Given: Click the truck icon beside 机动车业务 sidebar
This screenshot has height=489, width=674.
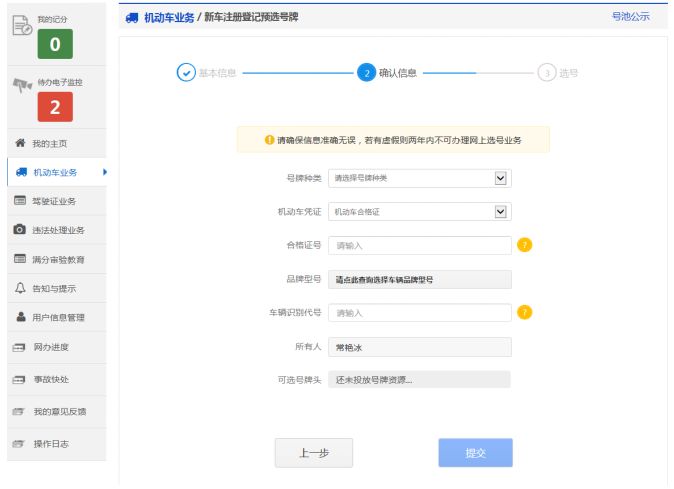Looking at the screenshot, I should pos(21,172).
